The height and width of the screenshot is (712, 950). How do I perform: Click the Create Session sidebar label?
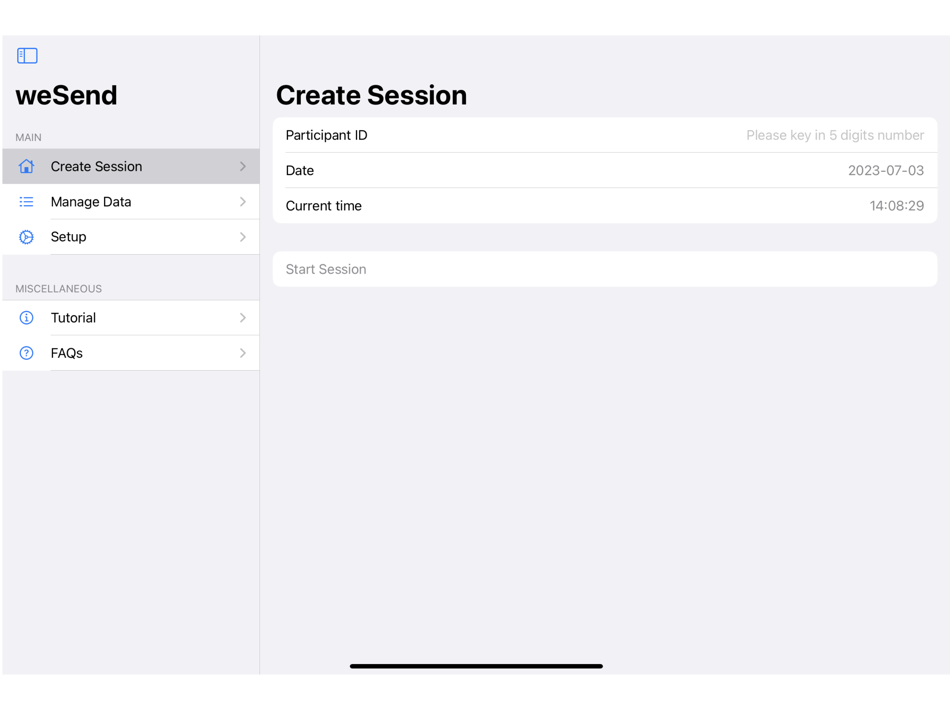click(96, 166)
